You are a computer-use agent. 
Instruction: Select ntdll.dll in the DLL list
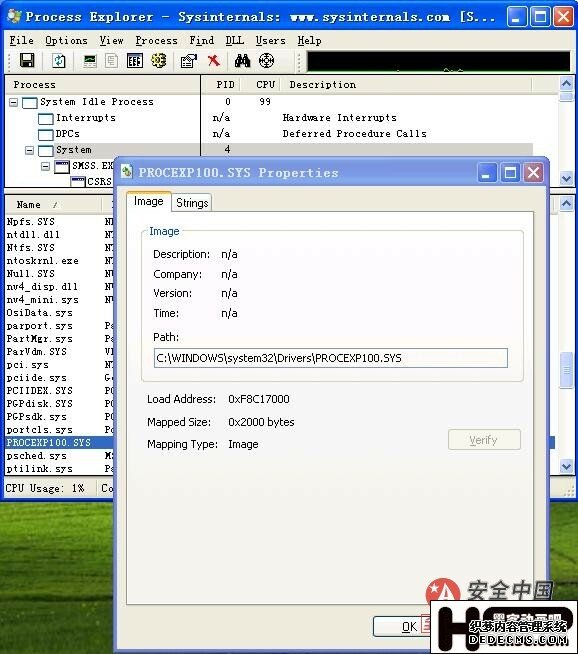coord(33,235)
